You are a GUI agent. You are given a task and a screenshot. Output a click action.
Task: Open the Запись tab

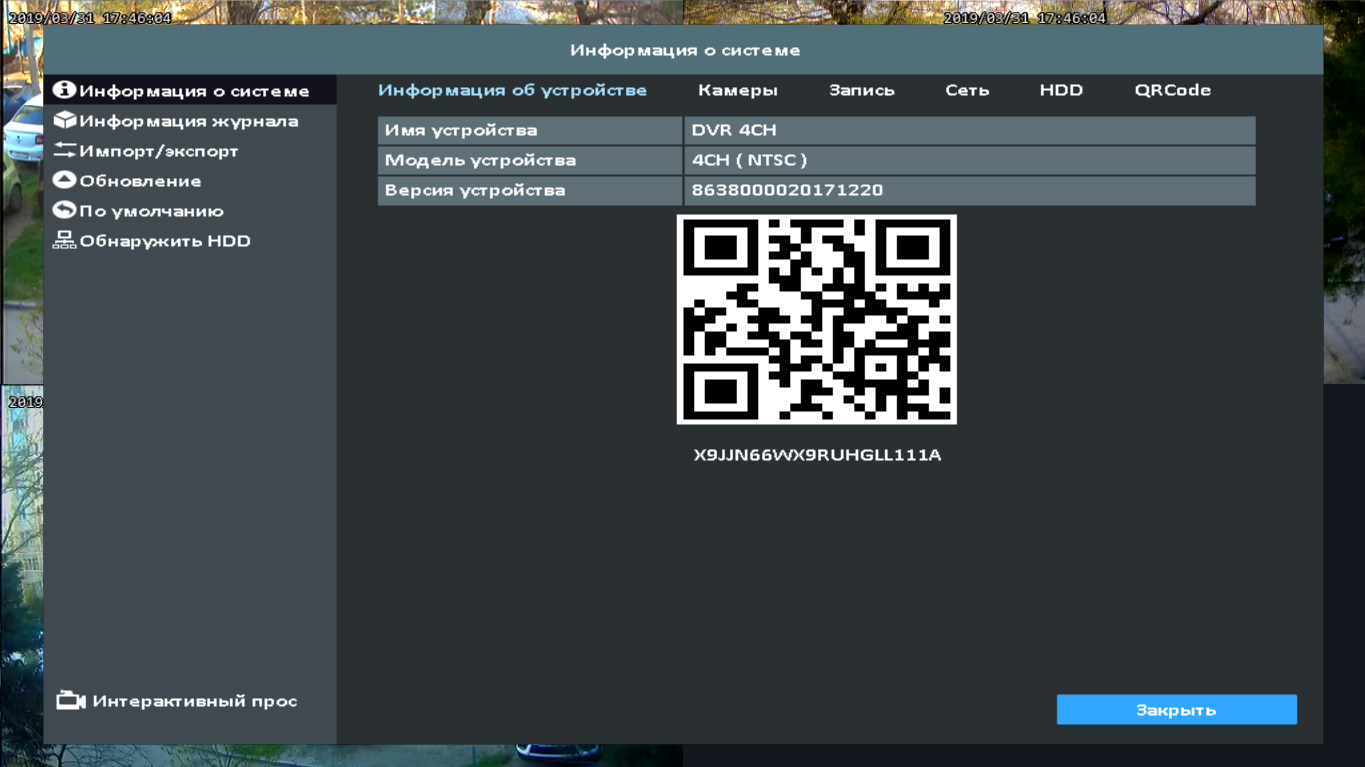862,90
